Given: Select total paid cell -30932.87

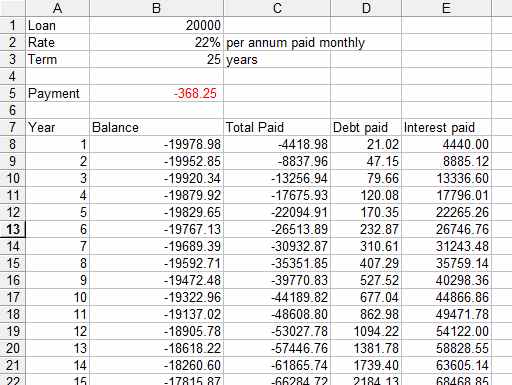Looking at the screenshot, I should (x=277, y=246).
